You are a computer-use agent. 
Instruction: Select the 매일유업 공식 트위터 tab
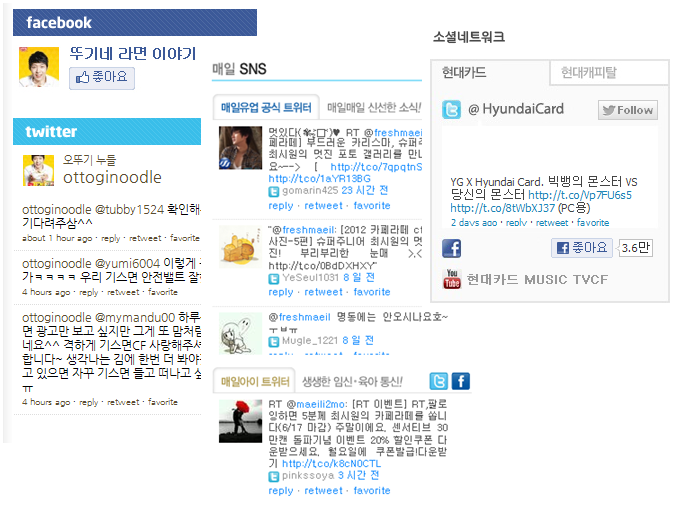point(266,107)
